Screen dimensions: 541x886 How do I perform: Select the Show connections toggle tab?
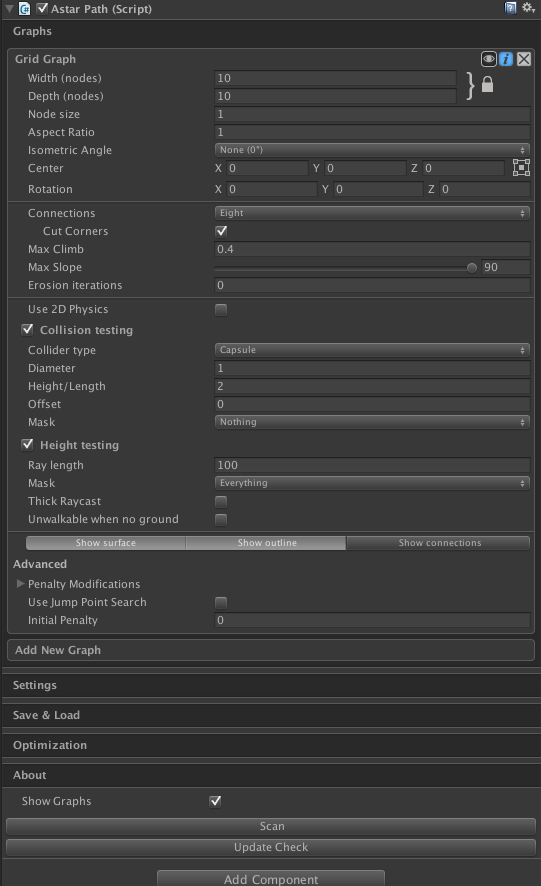439,543
